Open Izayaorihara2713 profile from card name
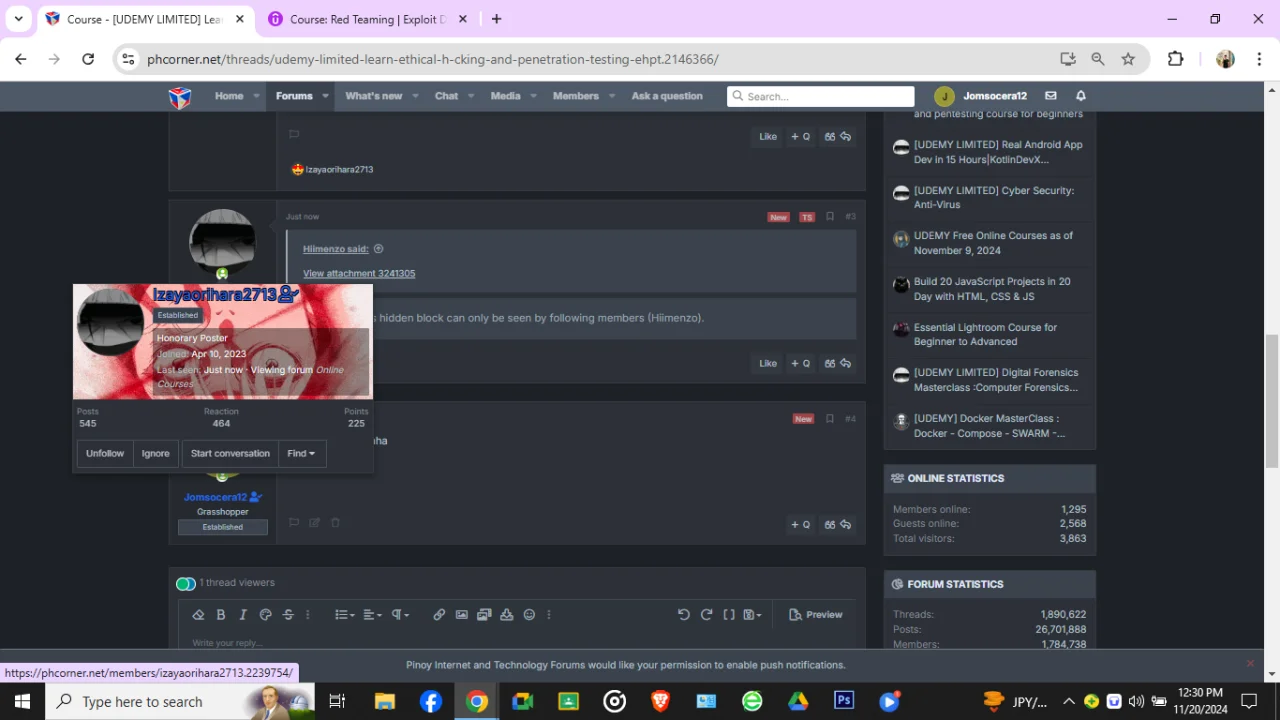1280x720 pixels. pos(214,295)
